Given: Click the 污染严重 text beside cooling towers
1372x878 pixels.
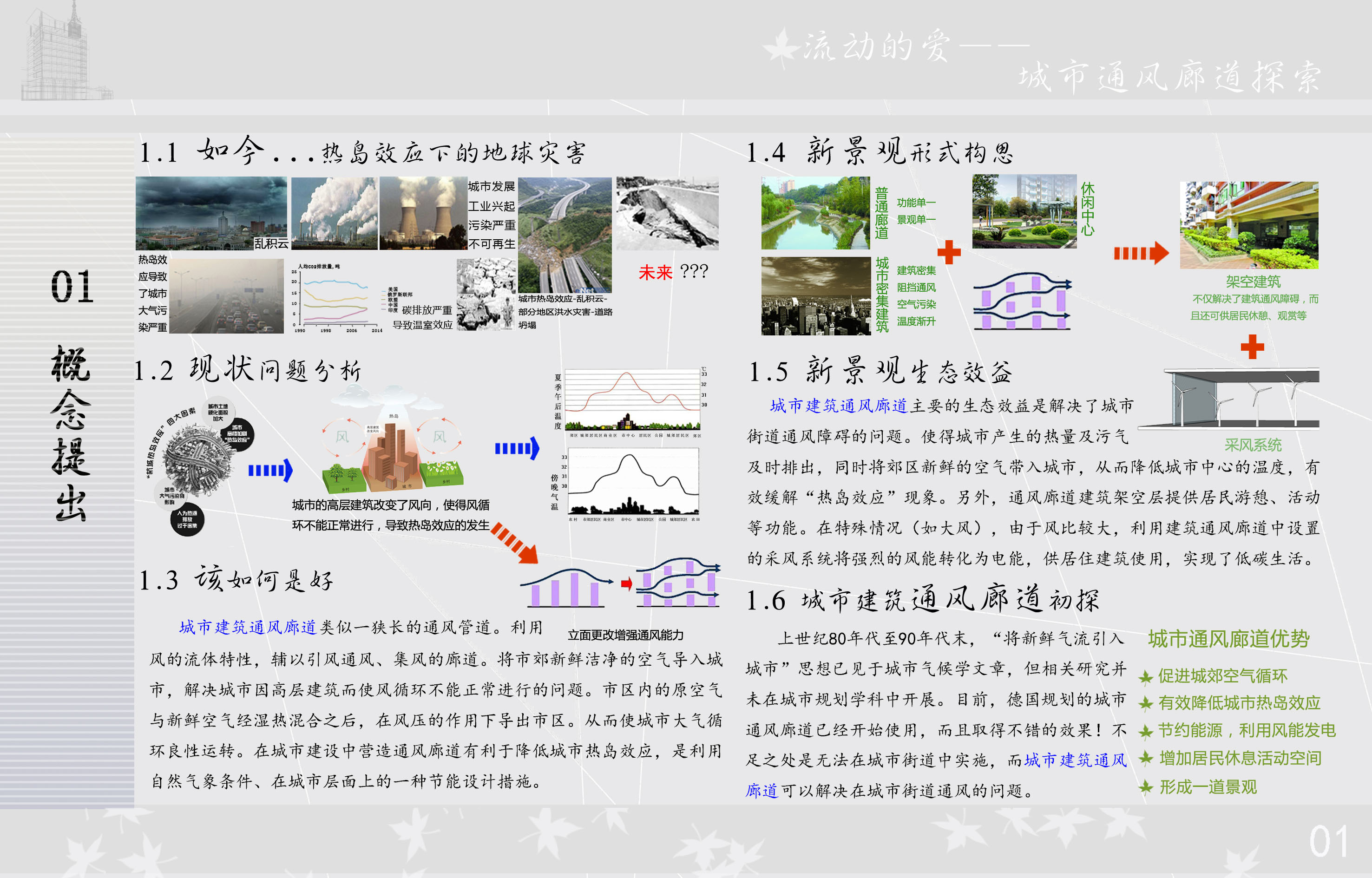Looking at the screenshot, I should [492, 225].
